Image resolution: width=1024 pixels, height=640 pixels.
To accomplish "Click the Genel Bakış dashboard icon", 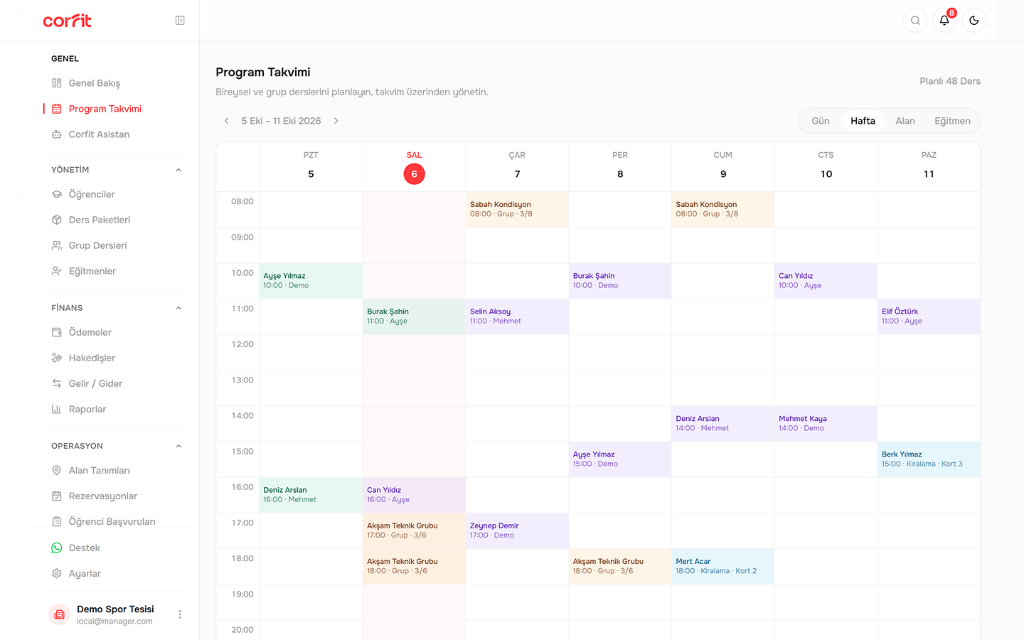I will click(x=57, y=83).
